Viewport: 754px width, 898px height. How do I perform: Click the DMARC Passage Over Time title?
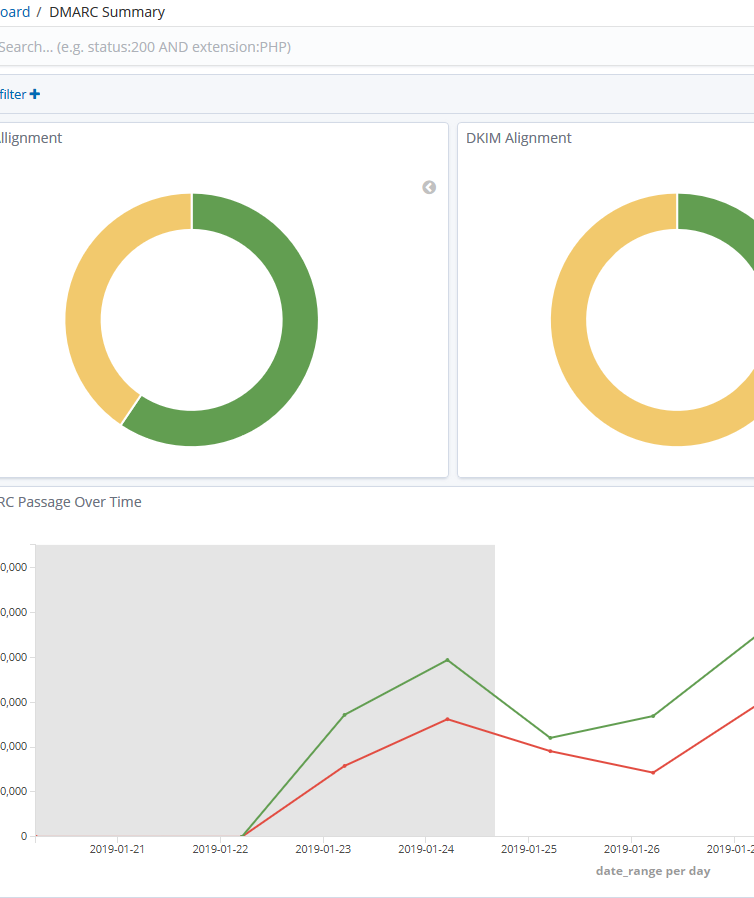70,502
